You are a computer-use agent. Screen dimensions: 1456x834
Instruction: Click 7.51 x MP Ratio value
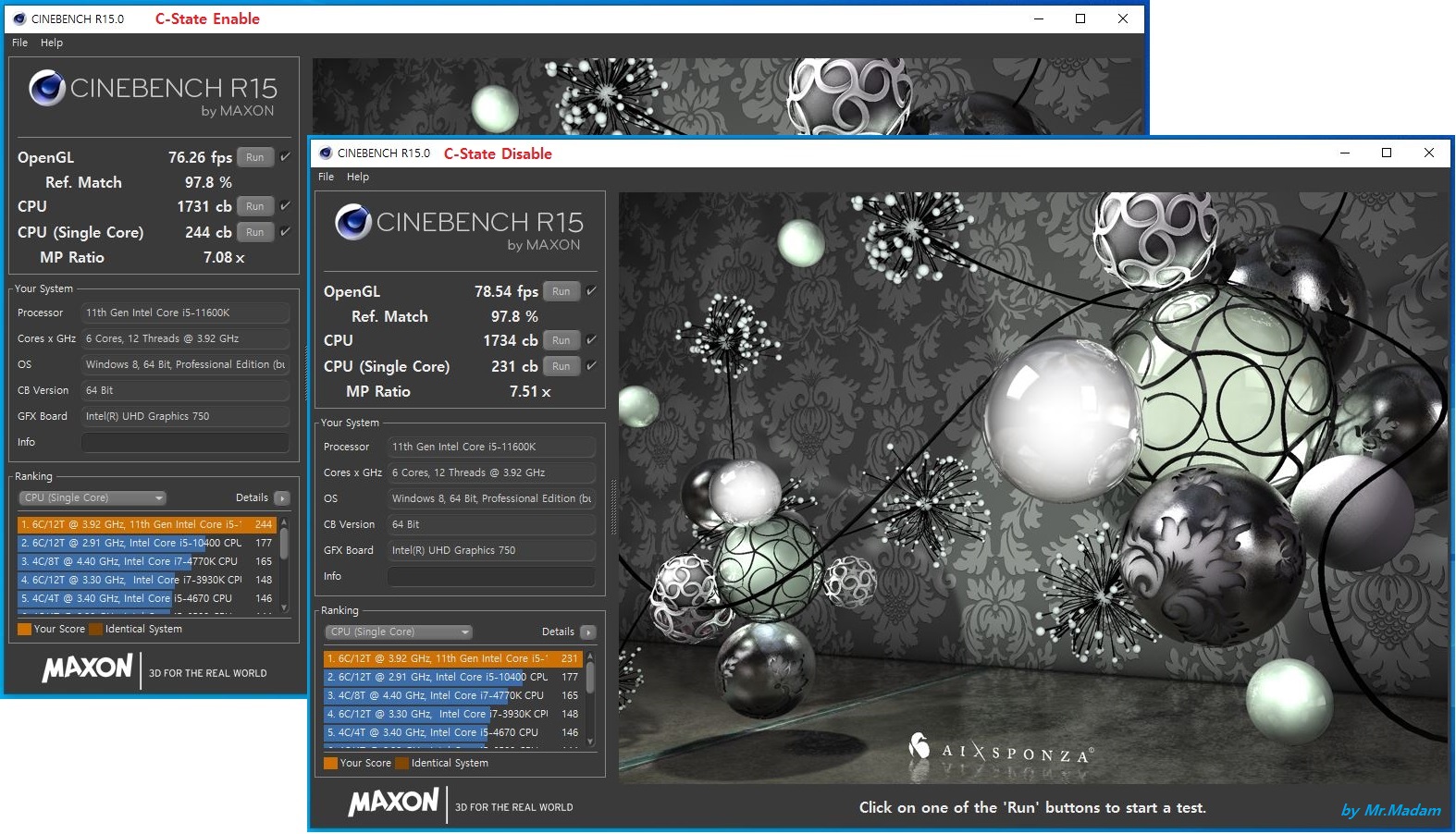coord(530,392)
